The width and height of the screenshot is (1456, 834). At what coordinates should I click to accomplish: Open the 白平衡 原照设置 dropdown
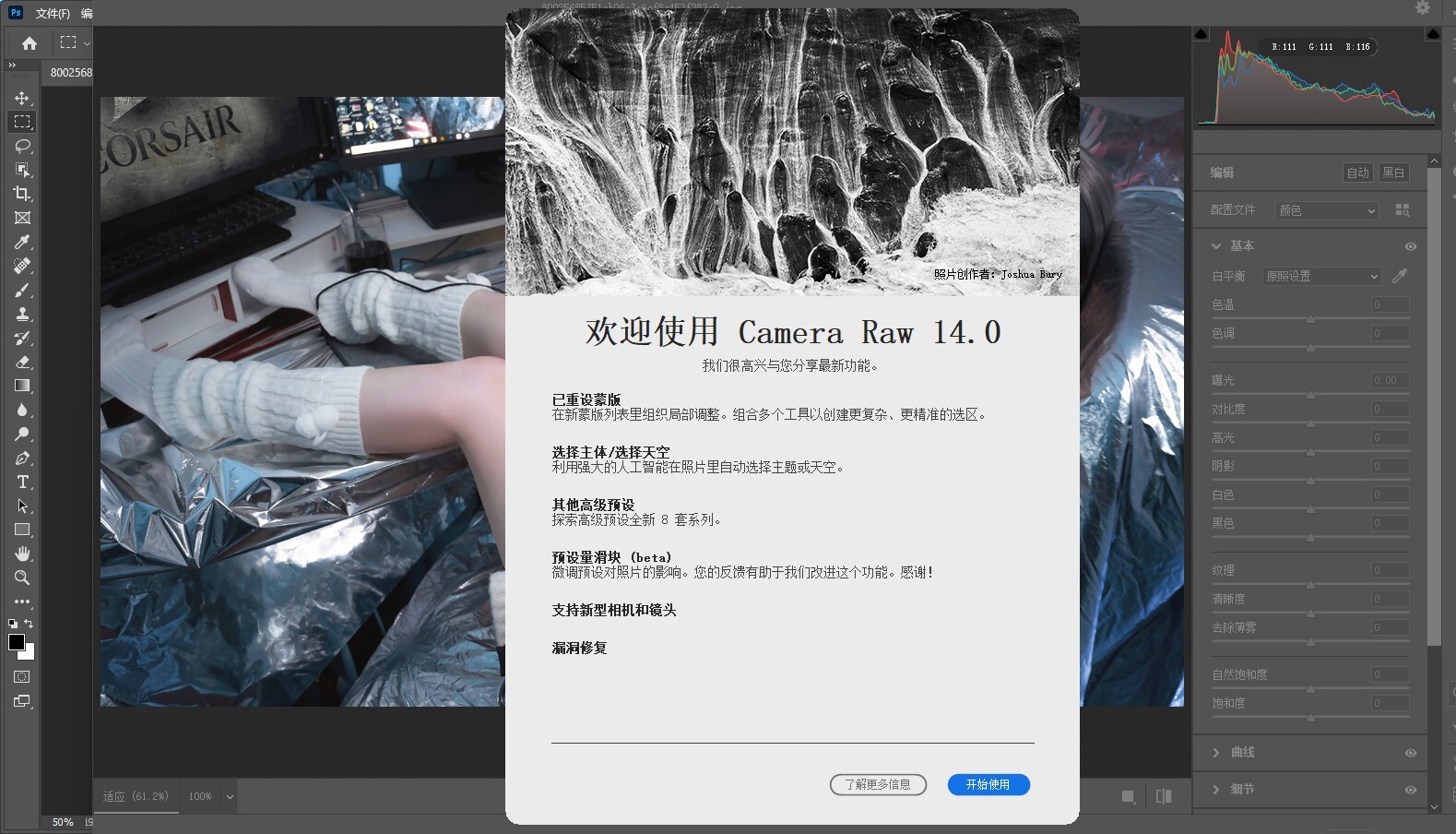pyautogui.click(x=1321, y=276)
